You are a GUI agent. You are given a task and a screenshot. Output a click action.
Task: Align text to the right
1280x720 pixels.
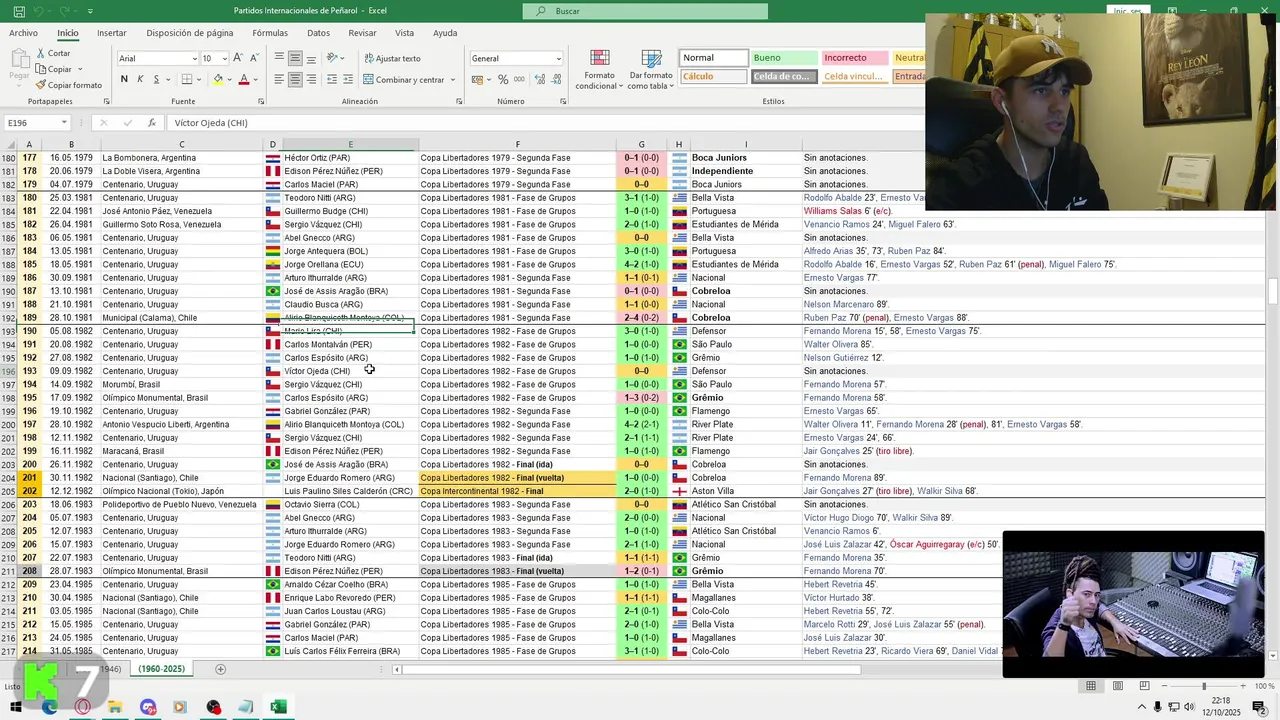point(311,79)
